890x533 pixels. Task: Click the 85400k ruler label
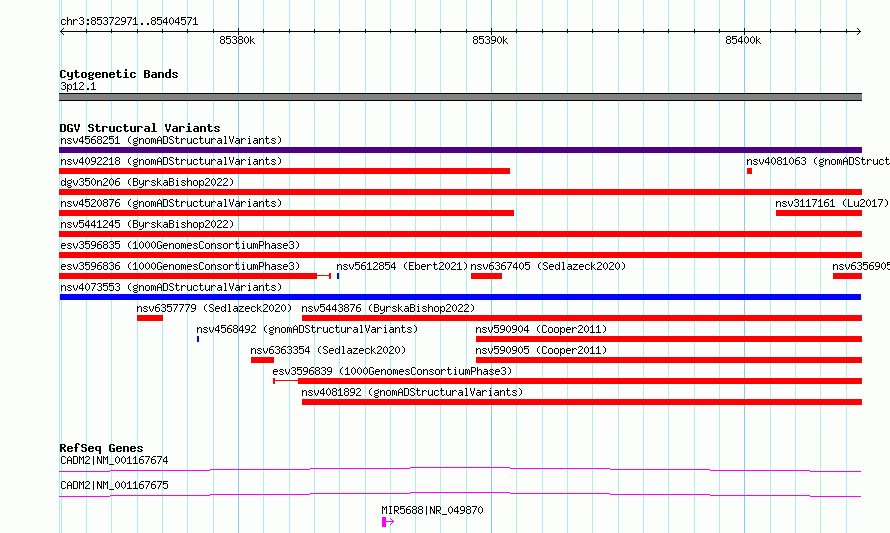click(x=744, y=41)
